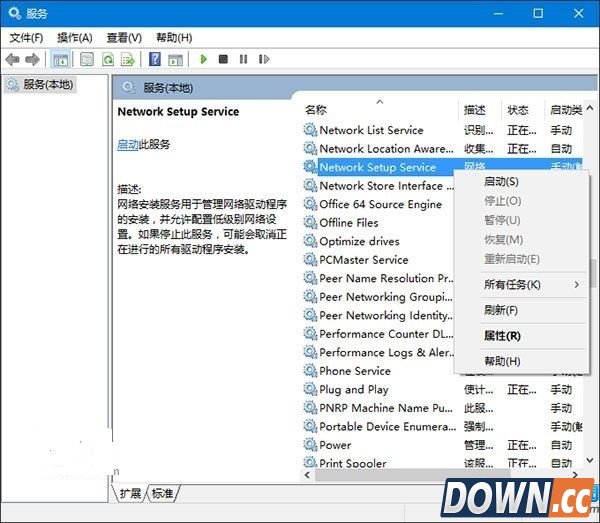
Task: Click the pause service toolbar icon
Action: click(241, 60)
